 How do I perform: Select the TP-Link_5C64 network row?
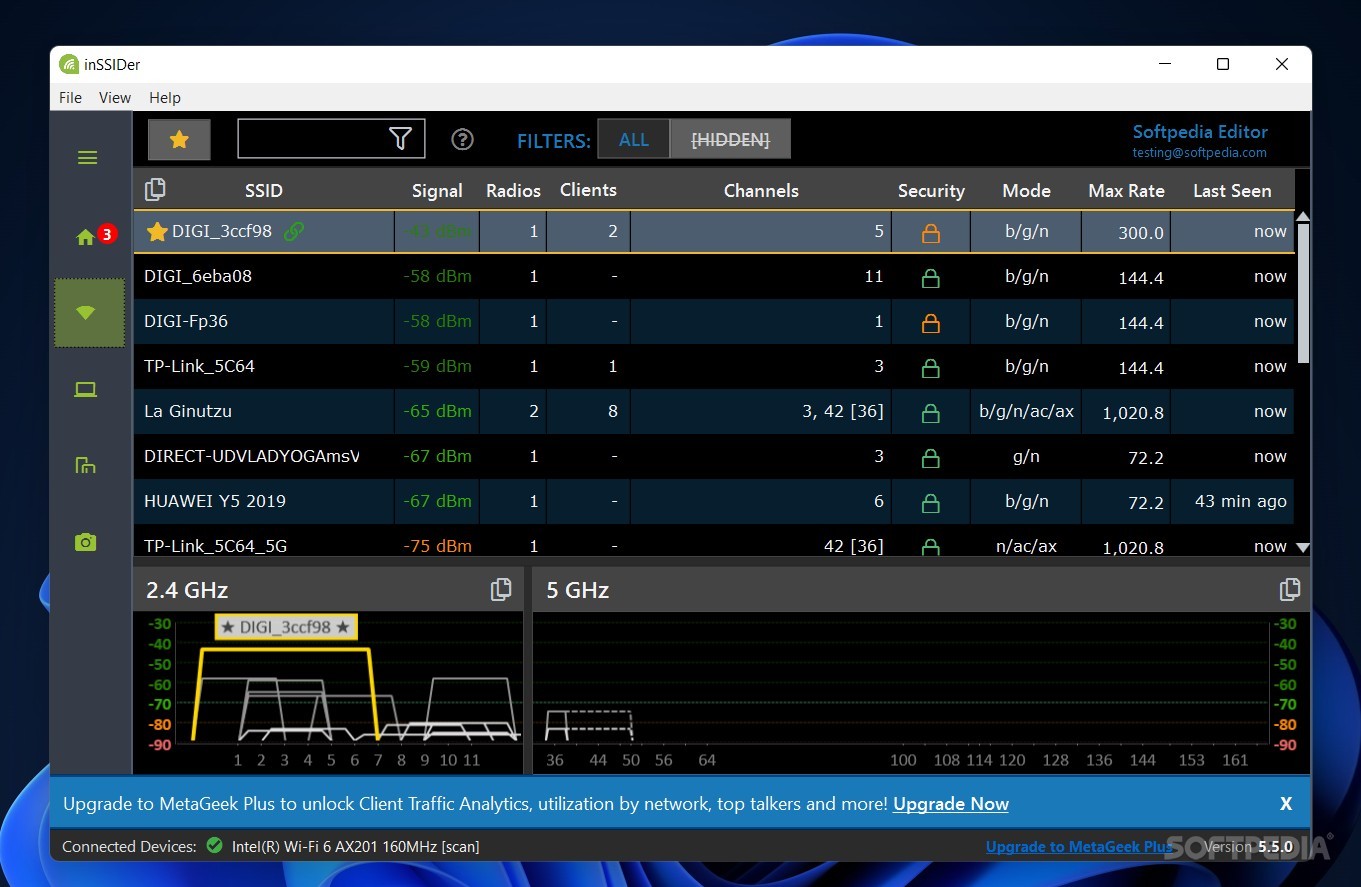pos(714,366)
